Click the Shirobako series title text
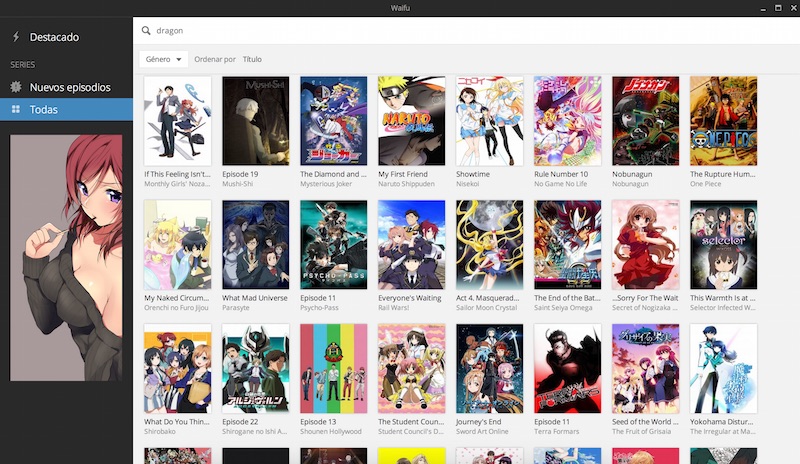The height and width of the screenshot is (464, 800). click(x=163, y=432)
